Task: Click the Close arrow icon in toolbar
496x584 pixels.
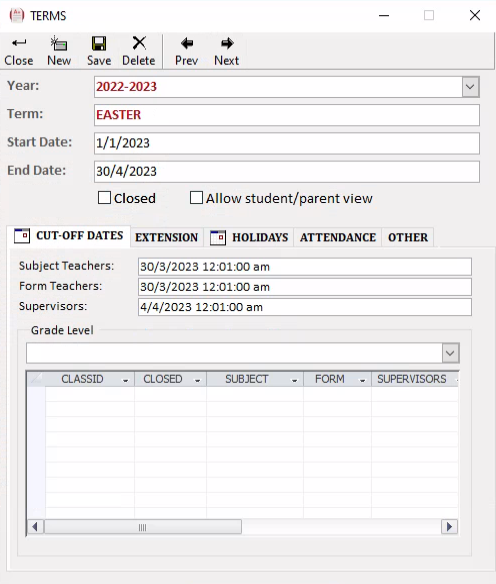Action: tap(19, 43)
